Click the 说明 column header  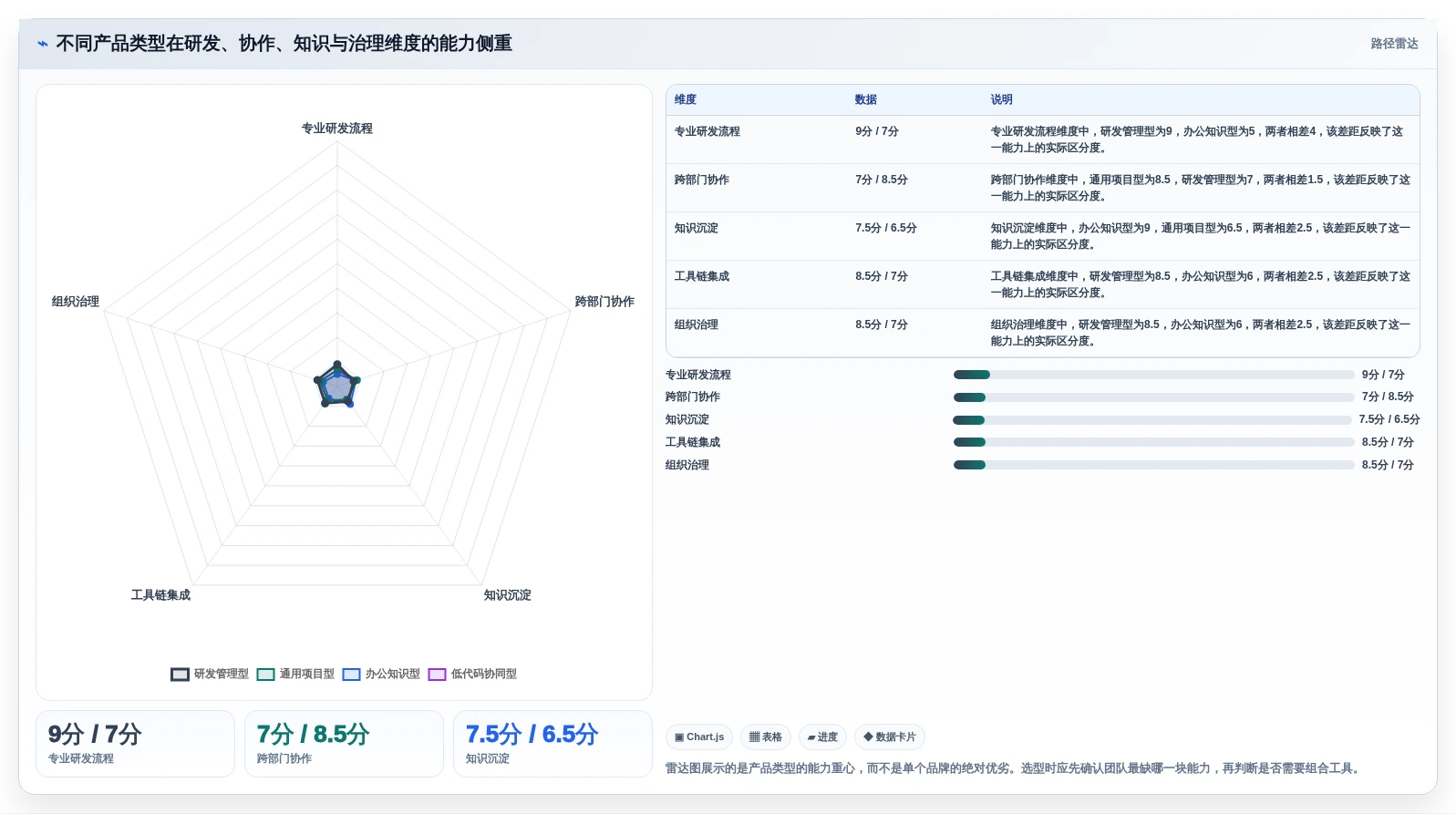coord(1001,100)
